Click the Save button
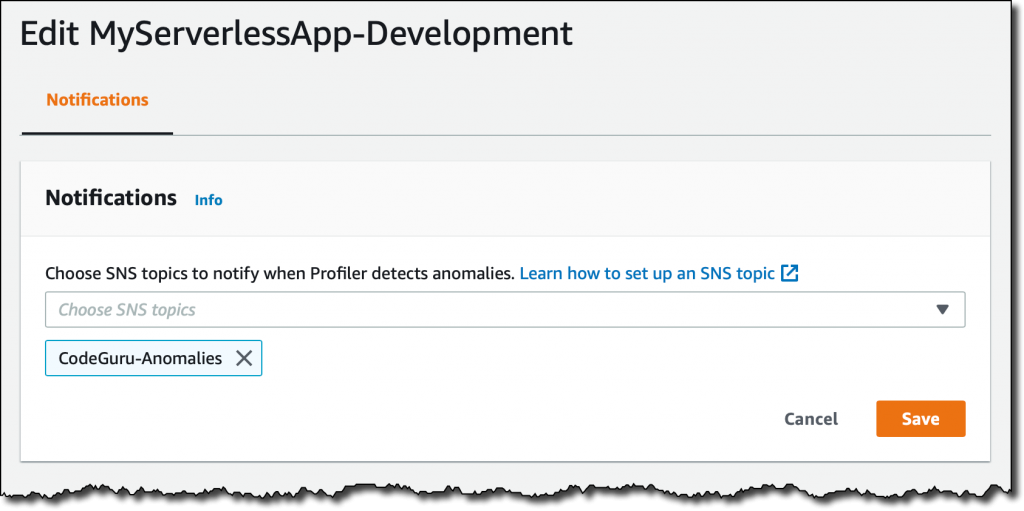 pos(920,419)
